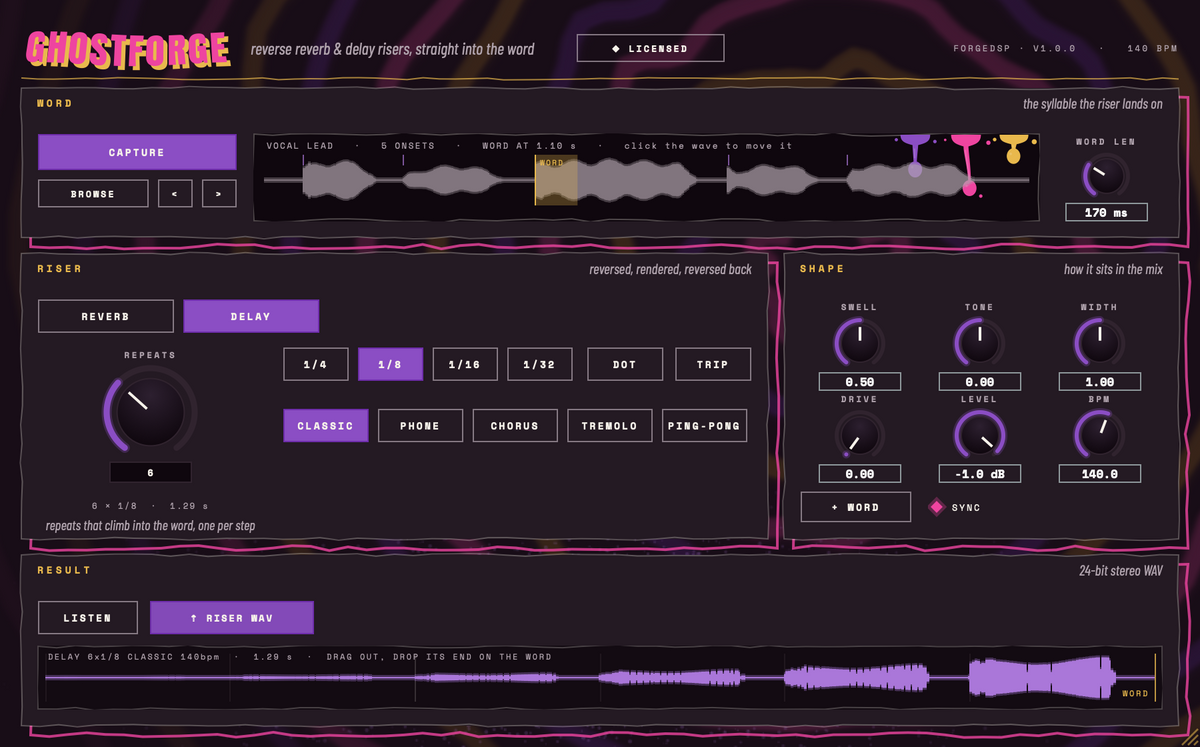Adjust the REPEATS knob
1200x747 pixels.
[150, 411]
